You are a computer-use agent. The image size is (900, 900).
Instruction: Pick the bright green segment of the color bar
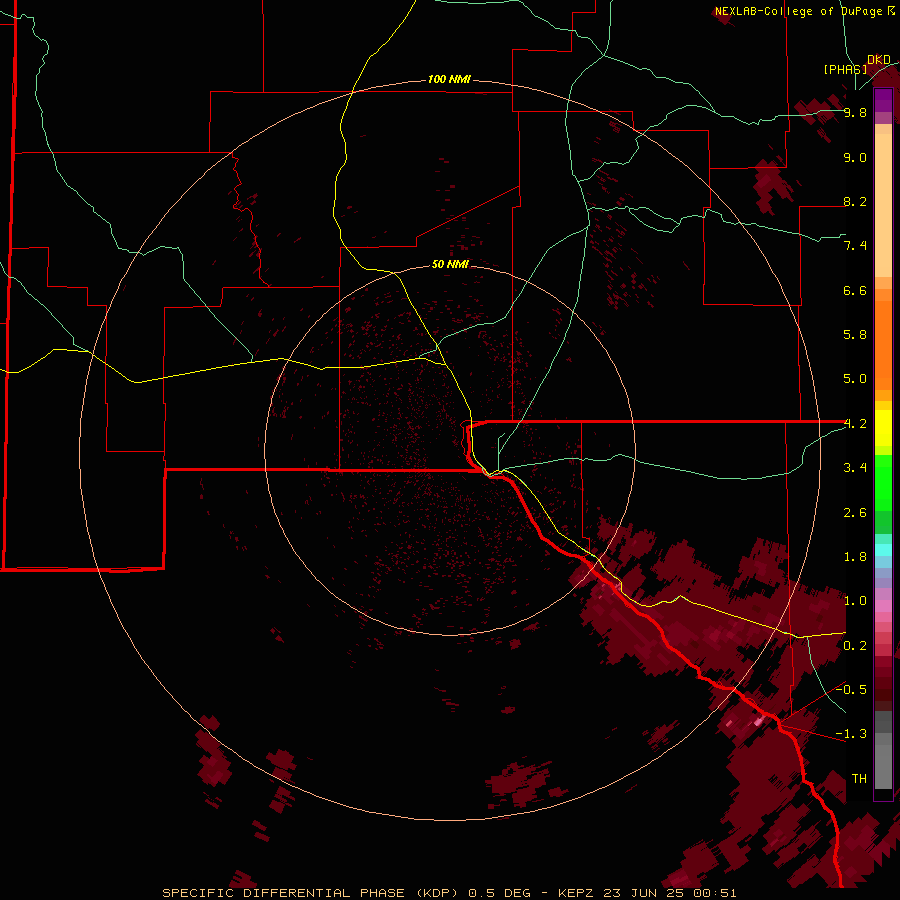point(883,482)
